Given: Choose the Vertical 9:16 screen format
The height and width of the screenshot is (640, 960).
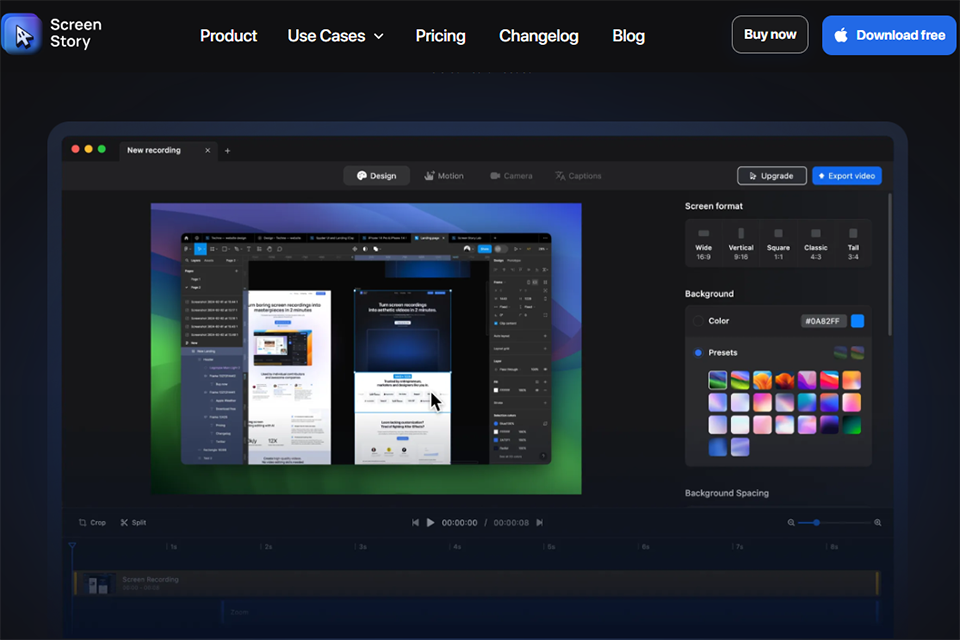Looking at the screenshot, I should click(741, 244).
